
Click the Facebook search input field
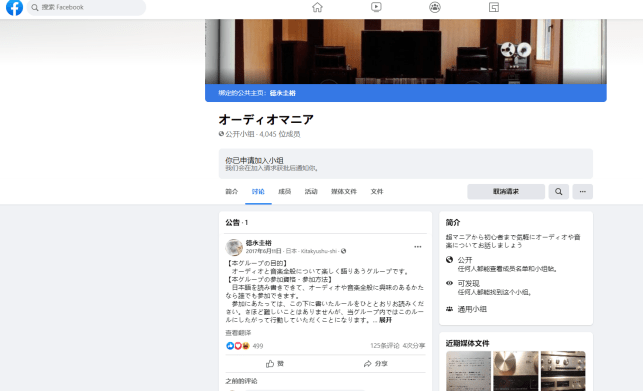tap(86, 7)
